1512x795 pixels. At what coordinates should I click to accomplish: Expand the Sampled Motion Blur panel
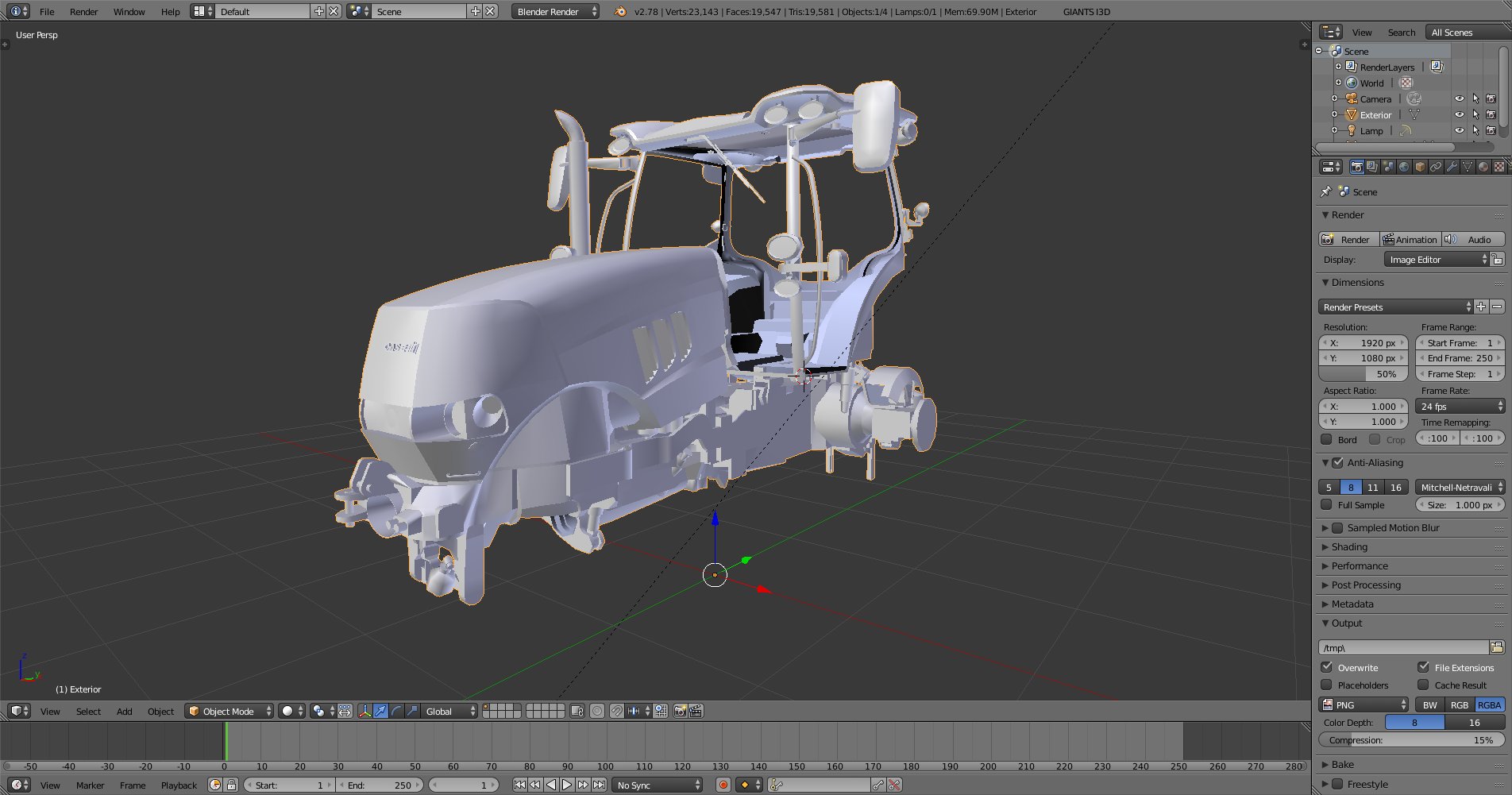click(1325, 528)
